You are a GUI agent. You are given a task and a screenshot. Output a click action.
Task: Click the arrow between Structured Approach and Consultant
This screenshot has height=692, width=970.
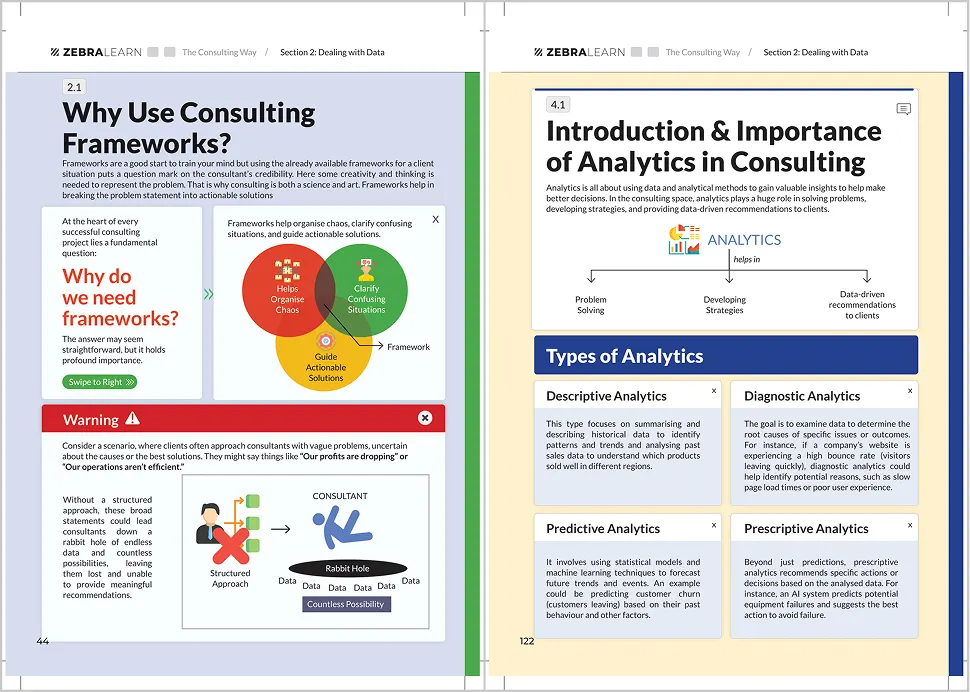tap(281, 529)
